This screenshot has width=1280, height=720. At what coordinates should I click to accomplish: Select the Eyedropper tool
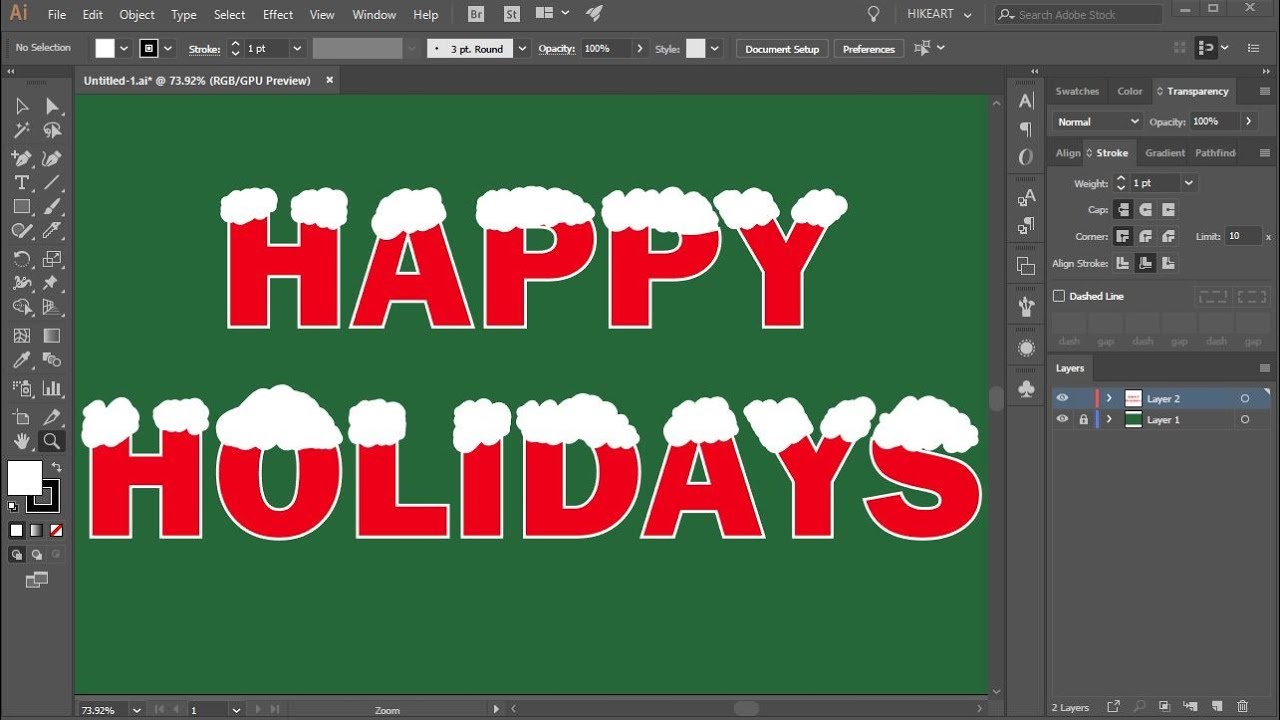(x=22, y=361)
